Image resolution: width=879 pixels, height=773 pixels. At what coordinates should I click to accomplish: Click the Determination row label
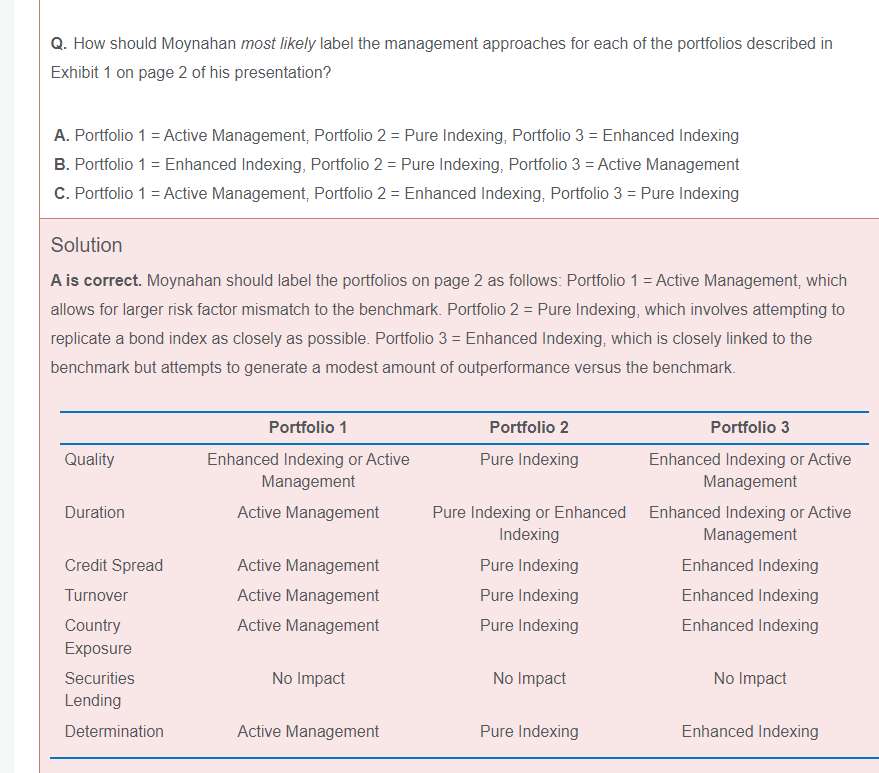click(x=114, y=731)
